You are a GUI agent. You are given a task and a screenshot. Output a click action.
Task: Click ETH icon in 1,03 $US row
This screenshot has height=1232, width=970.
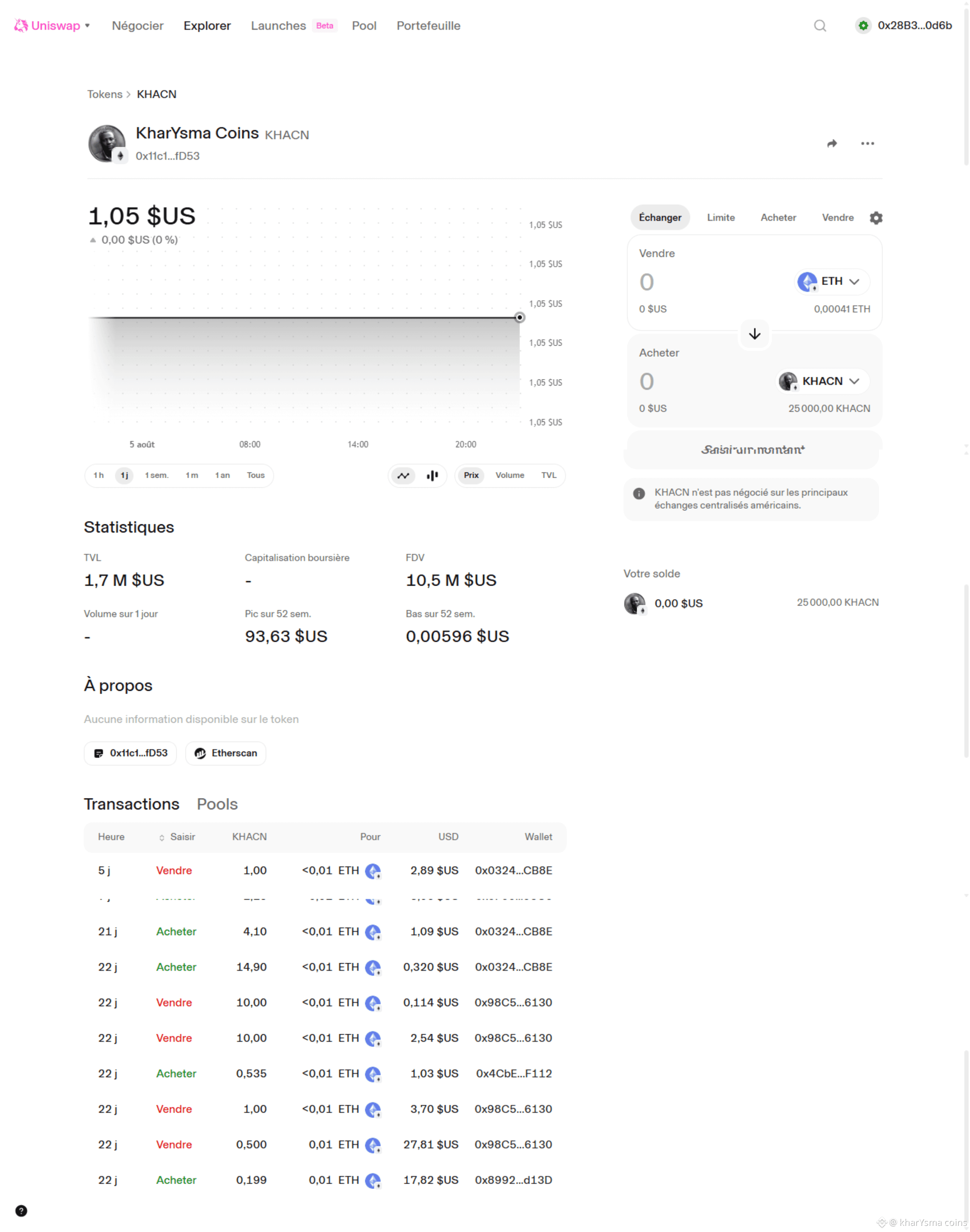(x=372, y=1074)
